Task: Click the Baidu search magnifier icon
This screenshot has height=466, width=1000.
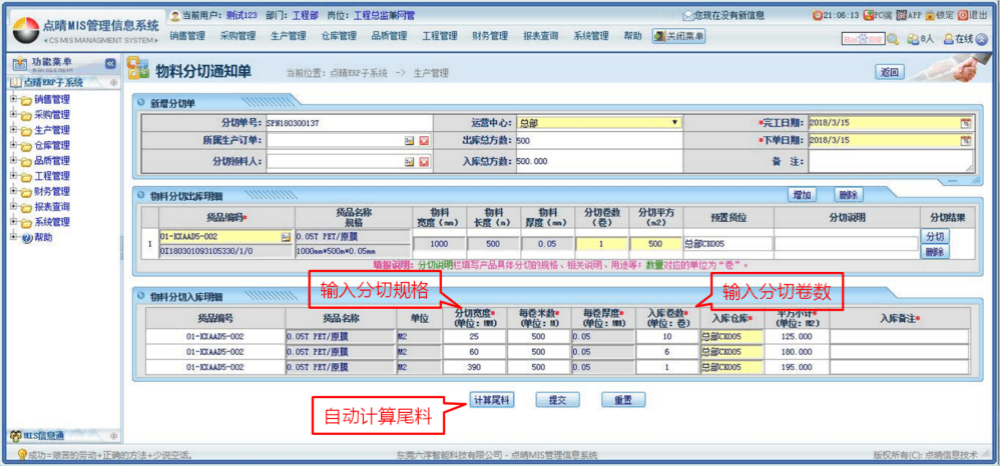Action: (892, 38)
